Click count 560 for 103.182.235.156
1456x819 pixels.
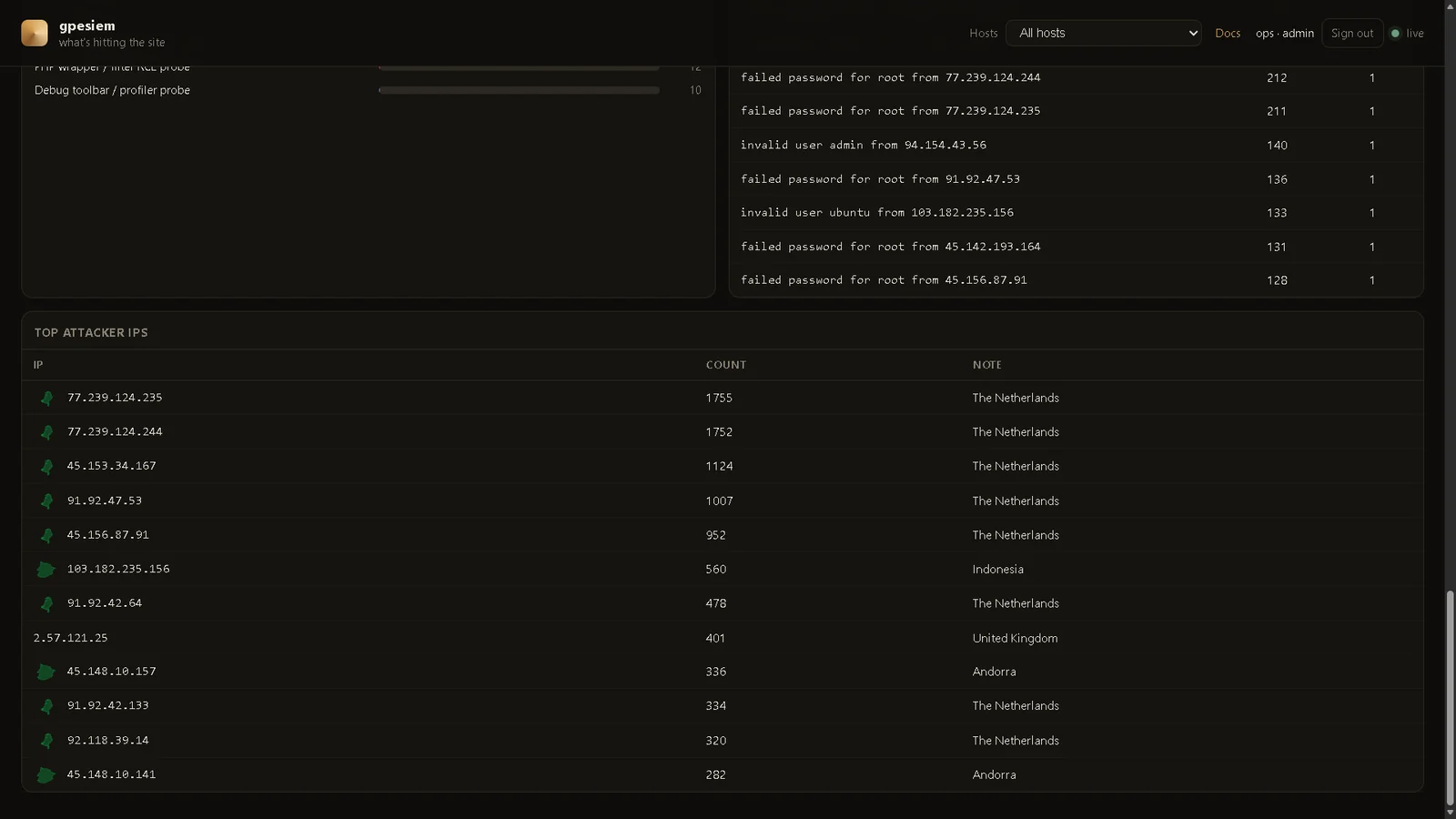tap(716, 570)
